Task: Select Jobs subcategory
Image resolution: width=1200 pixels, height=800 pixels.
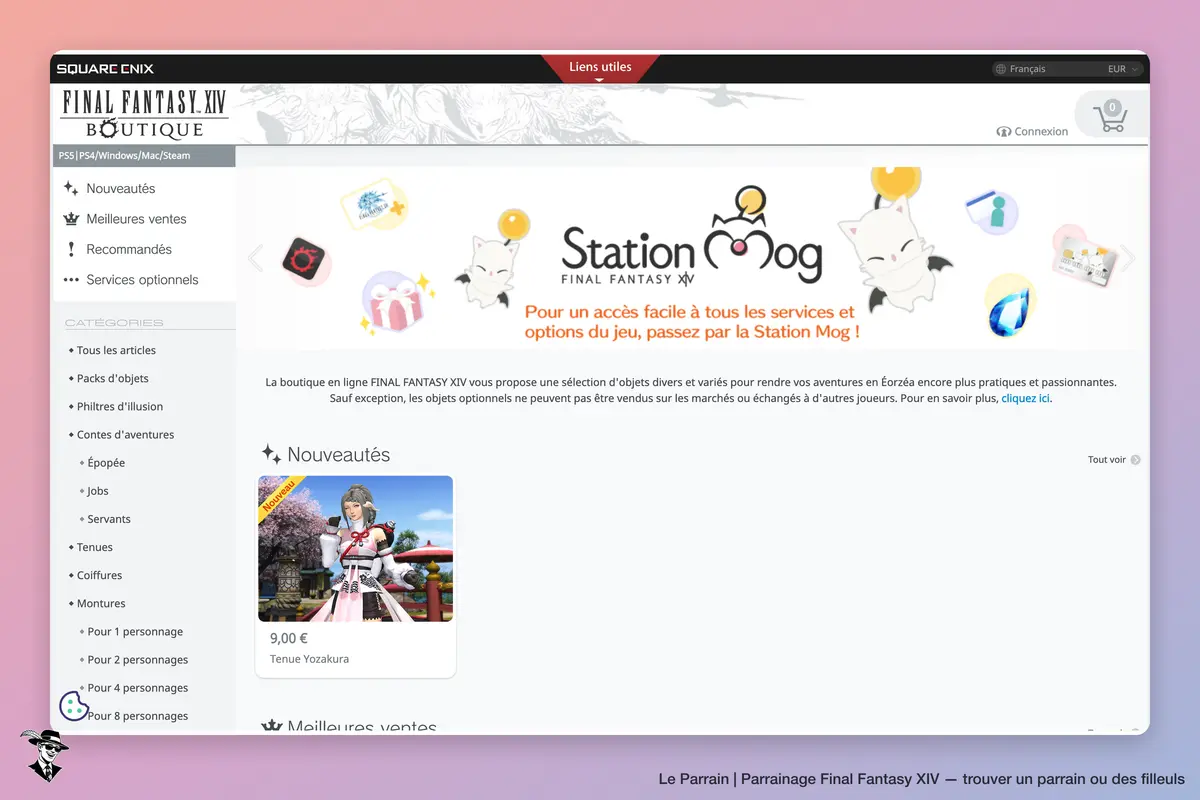Action: click(x=98, y=491)
